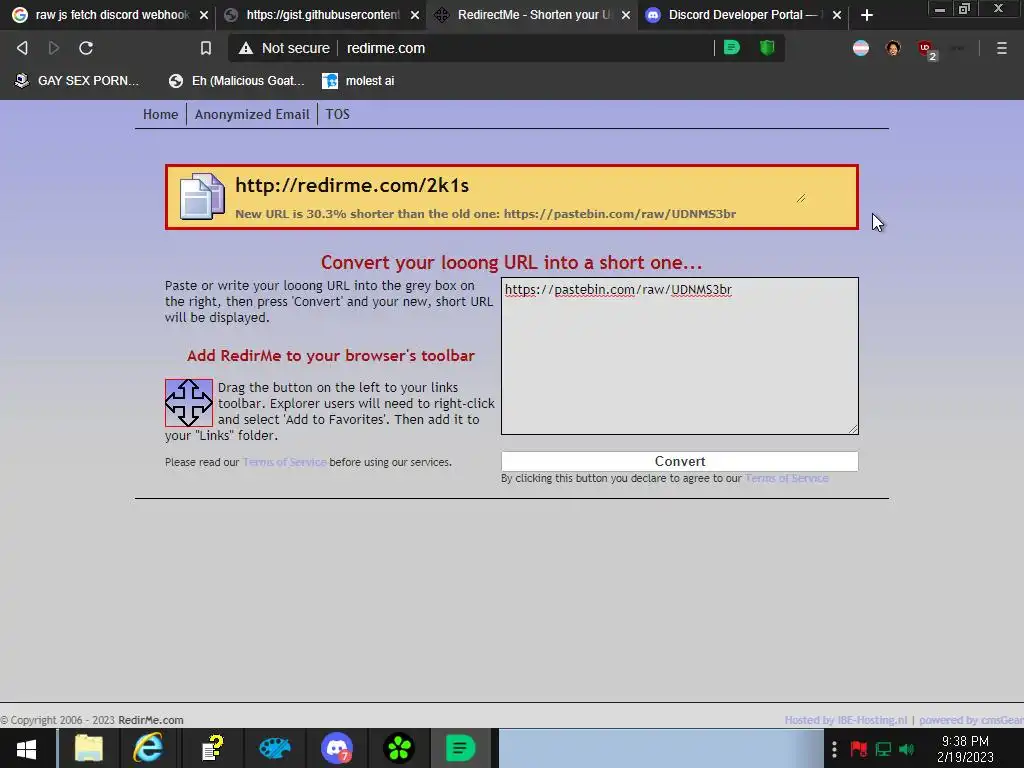Image resolution: width=1024 pixels, height=768 pixels.
Task: Launch Internet Explorer from the taskbar
Action: 148,748
